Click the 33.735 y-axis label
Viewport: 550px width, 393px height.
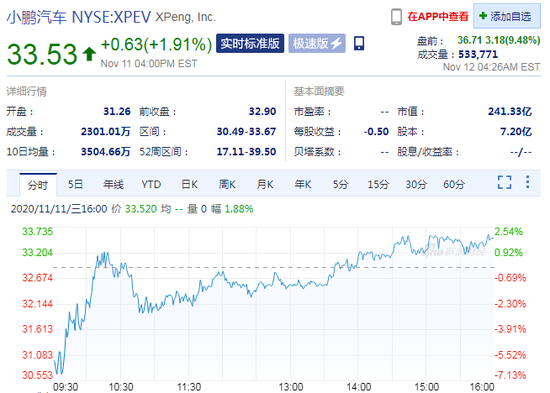pos(37,232)
